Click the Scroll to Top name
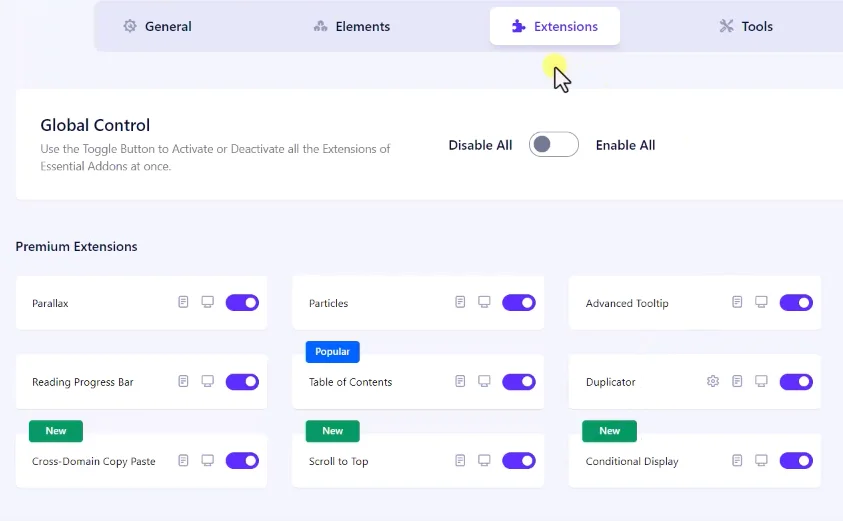 pos(339,461)
